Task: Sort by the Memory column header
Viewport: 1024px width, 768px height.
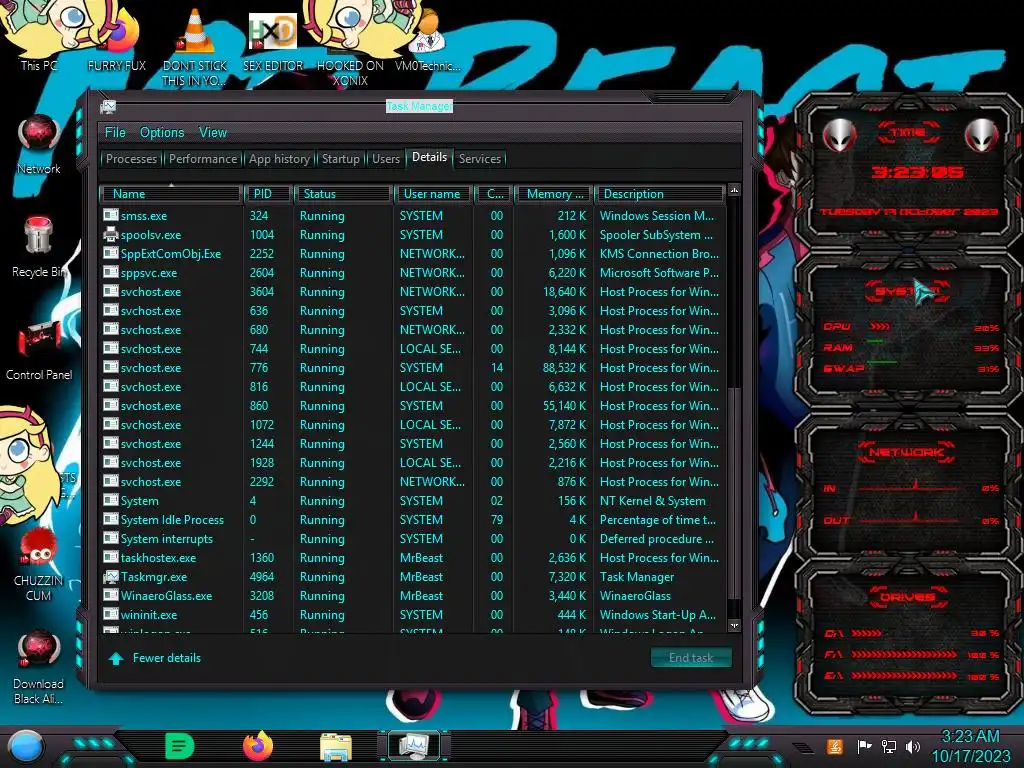Action: (x=553, y=194)
